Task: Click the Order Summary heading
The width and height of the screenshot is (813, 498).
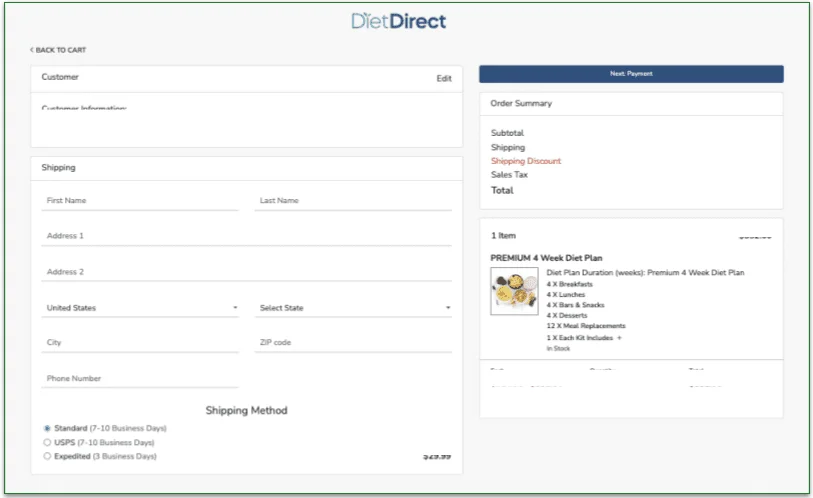Action: [x=521, y=103]
